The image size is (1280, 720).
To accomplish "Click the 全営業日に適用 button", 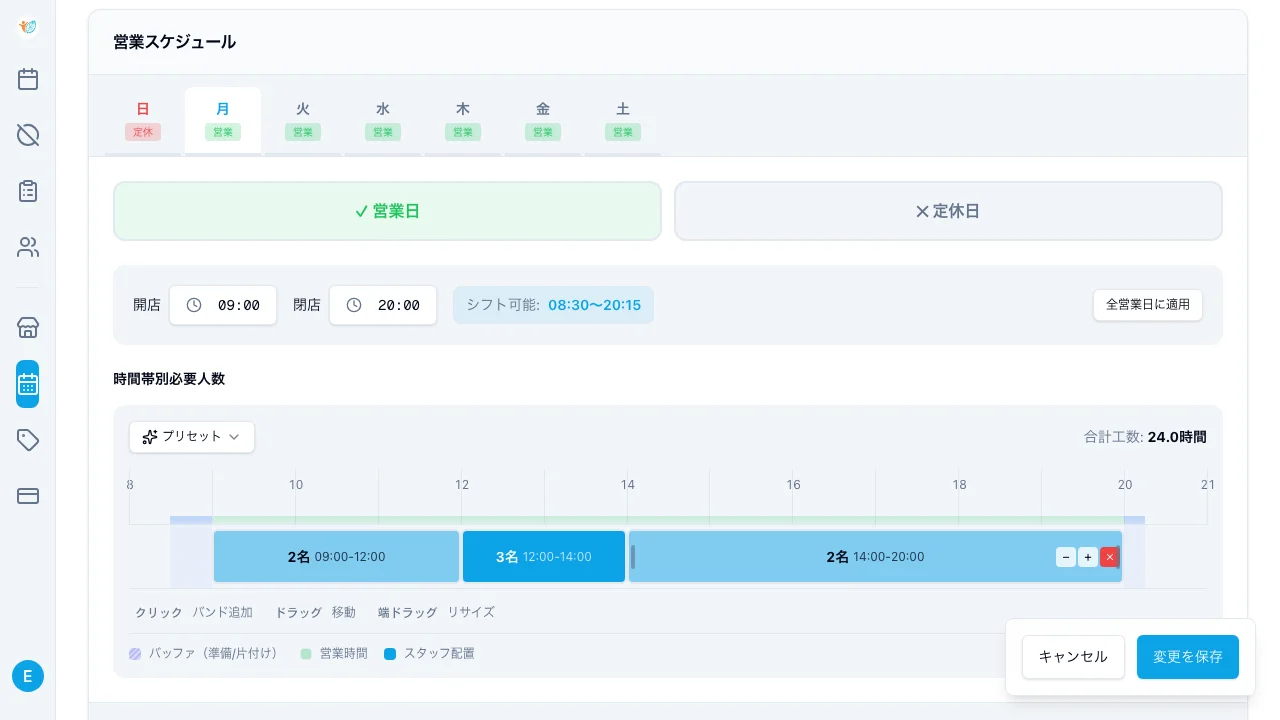I will (1147, 305).
